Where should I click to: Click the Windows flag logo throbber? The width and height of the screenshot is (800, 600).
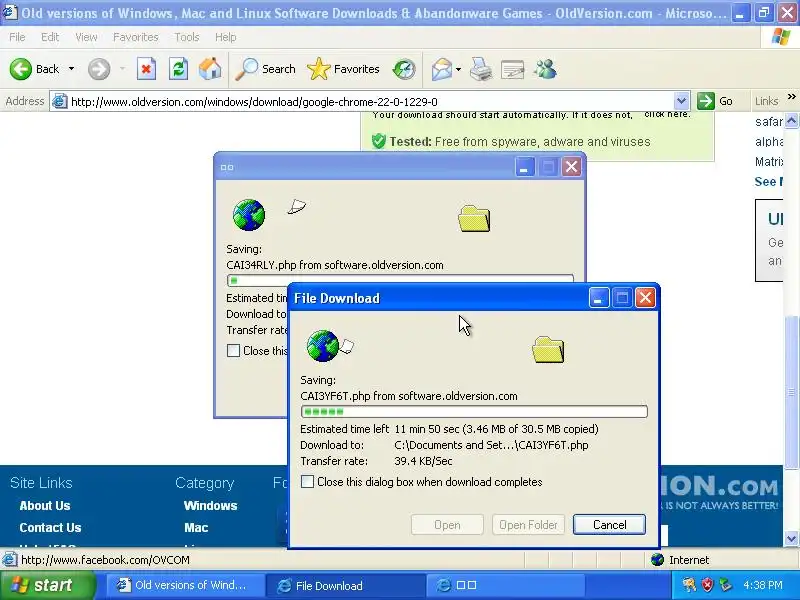[x=781, y=37]
